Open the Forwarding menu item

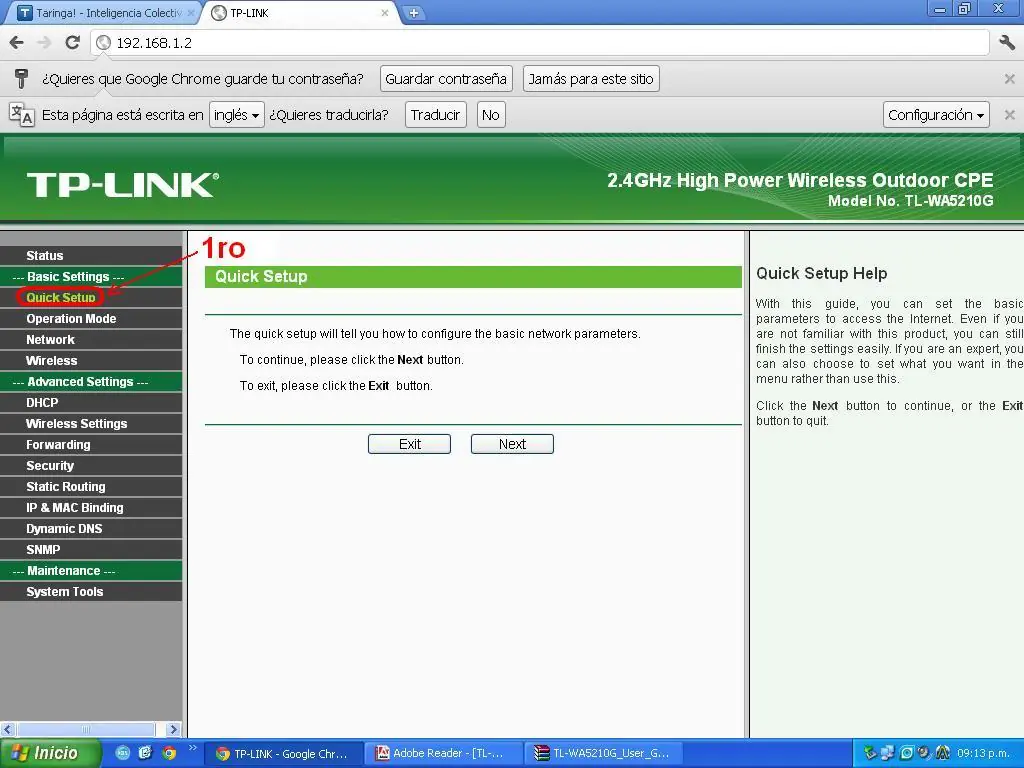coord(91,445)
